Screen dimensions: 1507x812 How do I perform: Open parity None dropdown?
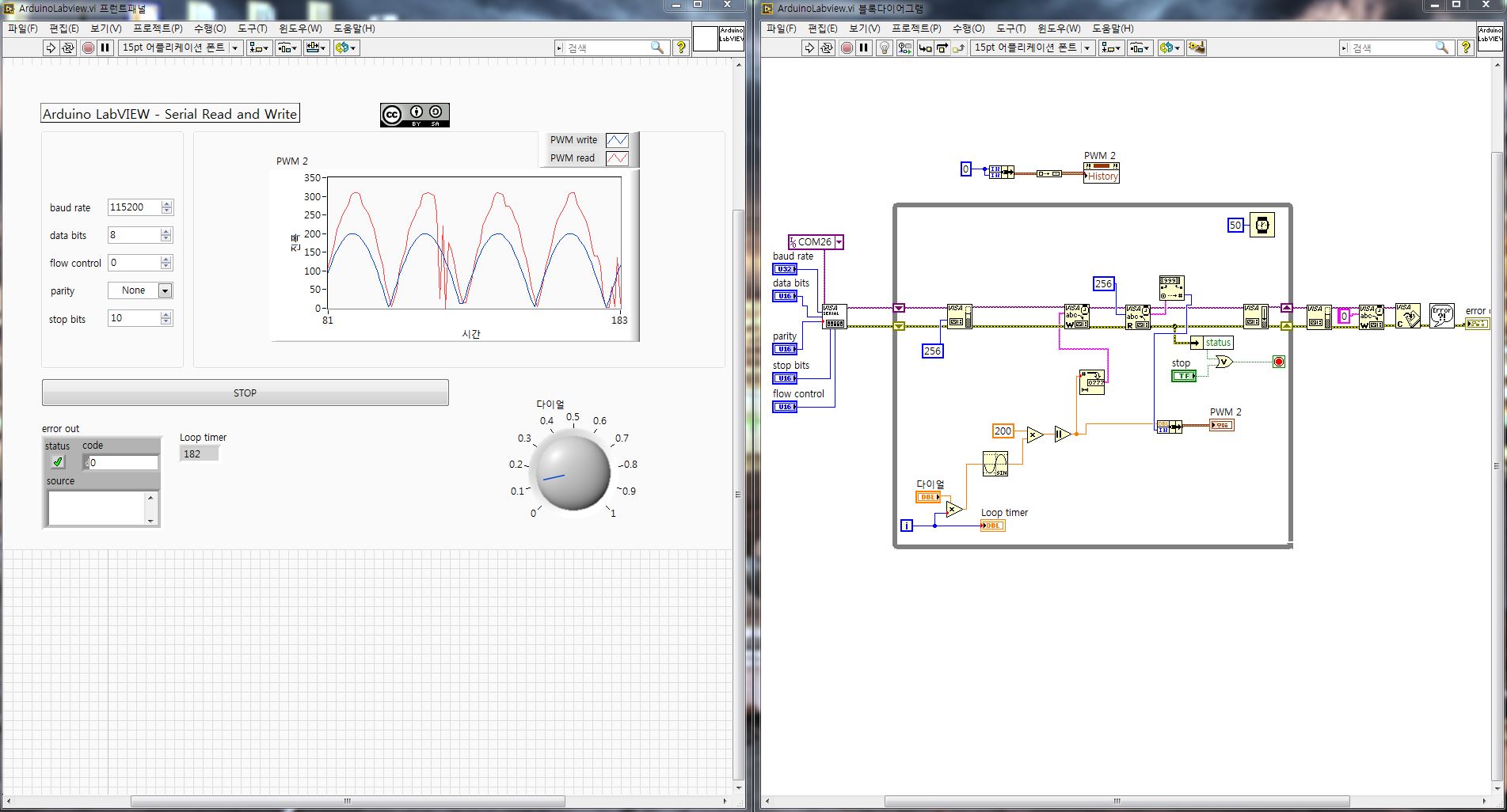coord(165,290)
